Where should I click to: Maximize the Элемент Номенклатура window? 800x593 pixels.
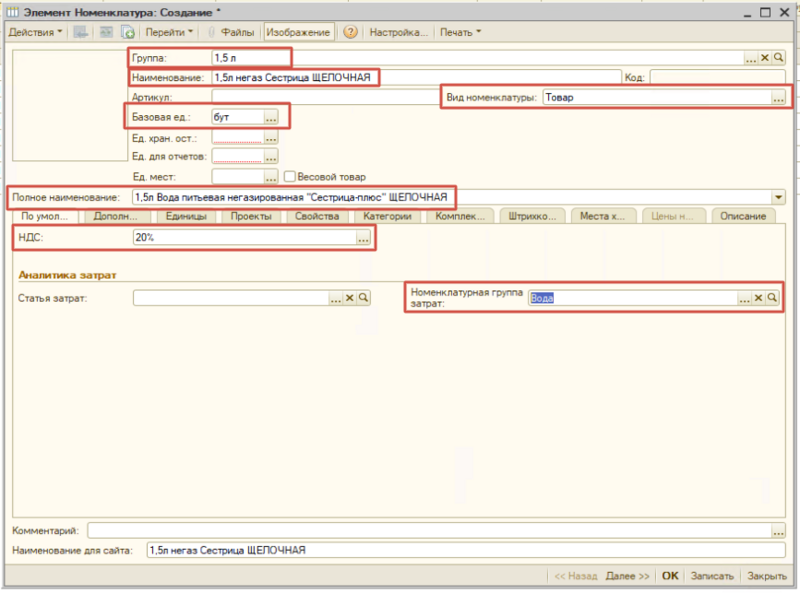click(x=765, y=12)
